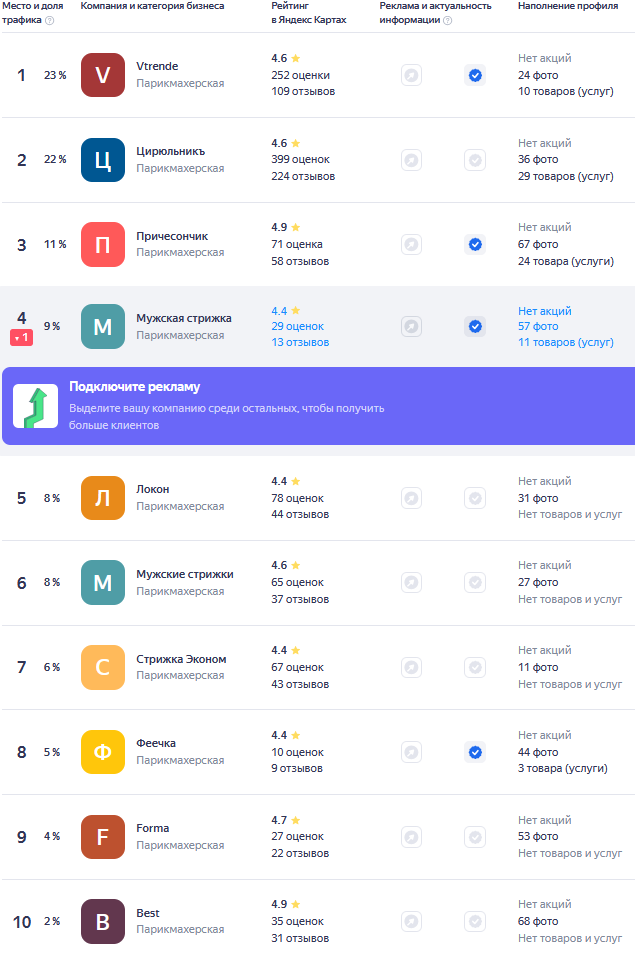The image size is (635, 960).
Task: Click the ad status icon for Стрижка Эконом
Action: pos(411,667)
